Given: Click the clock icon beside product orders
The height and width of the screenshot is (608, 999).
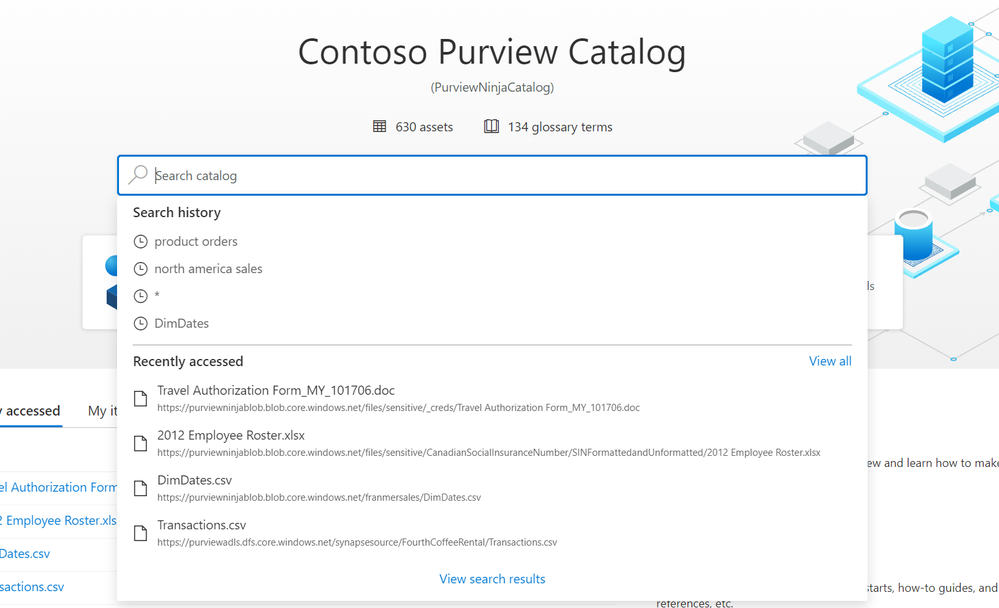Looking at the screenshot, I should click(140, 242).
